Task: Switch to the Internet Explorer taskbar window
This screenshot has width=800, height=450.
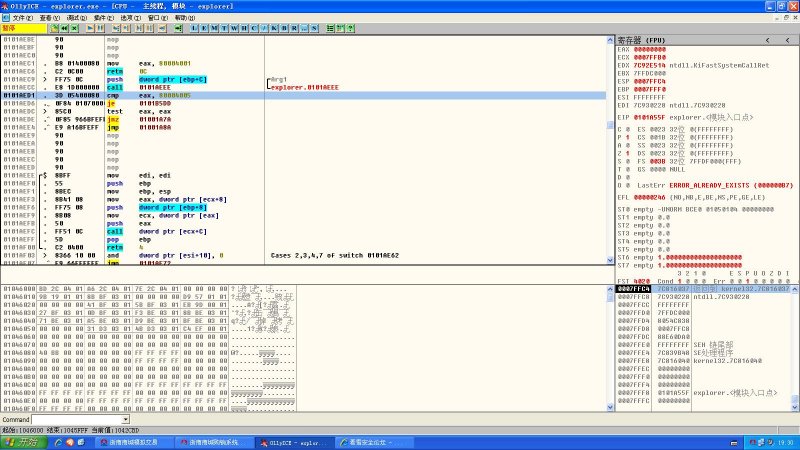Action: [374, 442]
